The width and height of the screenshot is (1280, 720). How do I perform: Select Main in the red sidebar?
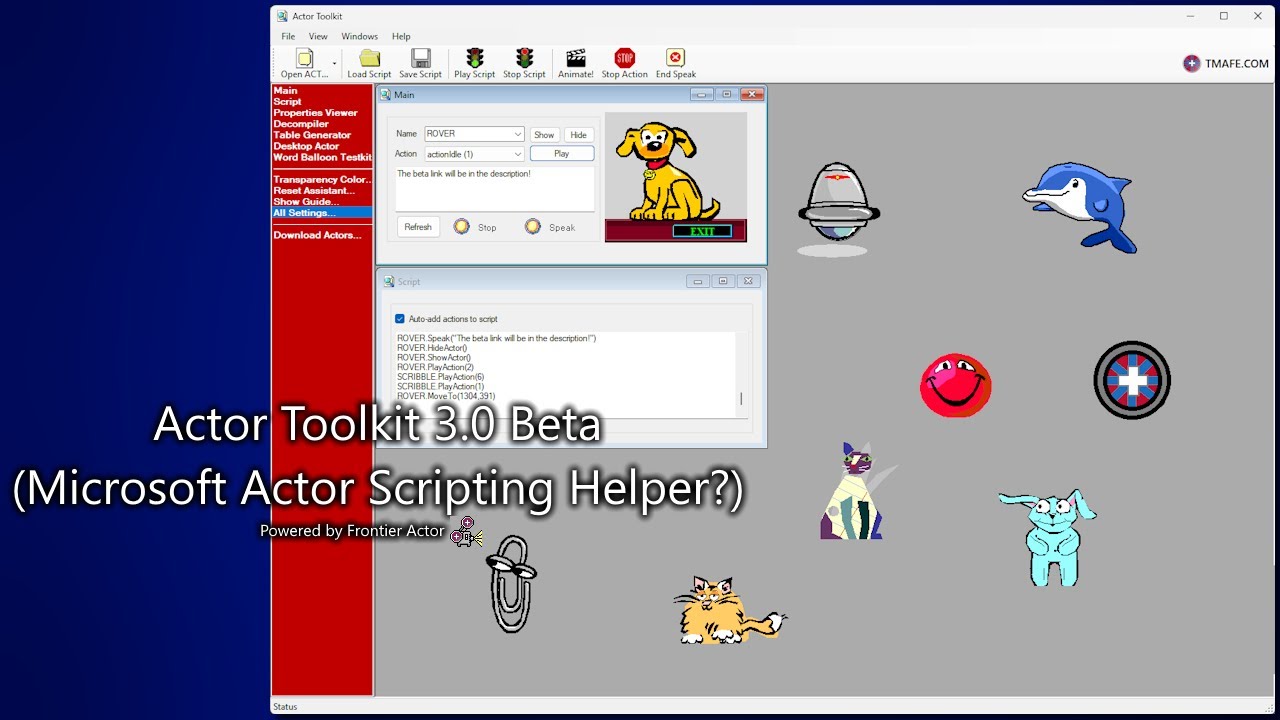point(286,91)
